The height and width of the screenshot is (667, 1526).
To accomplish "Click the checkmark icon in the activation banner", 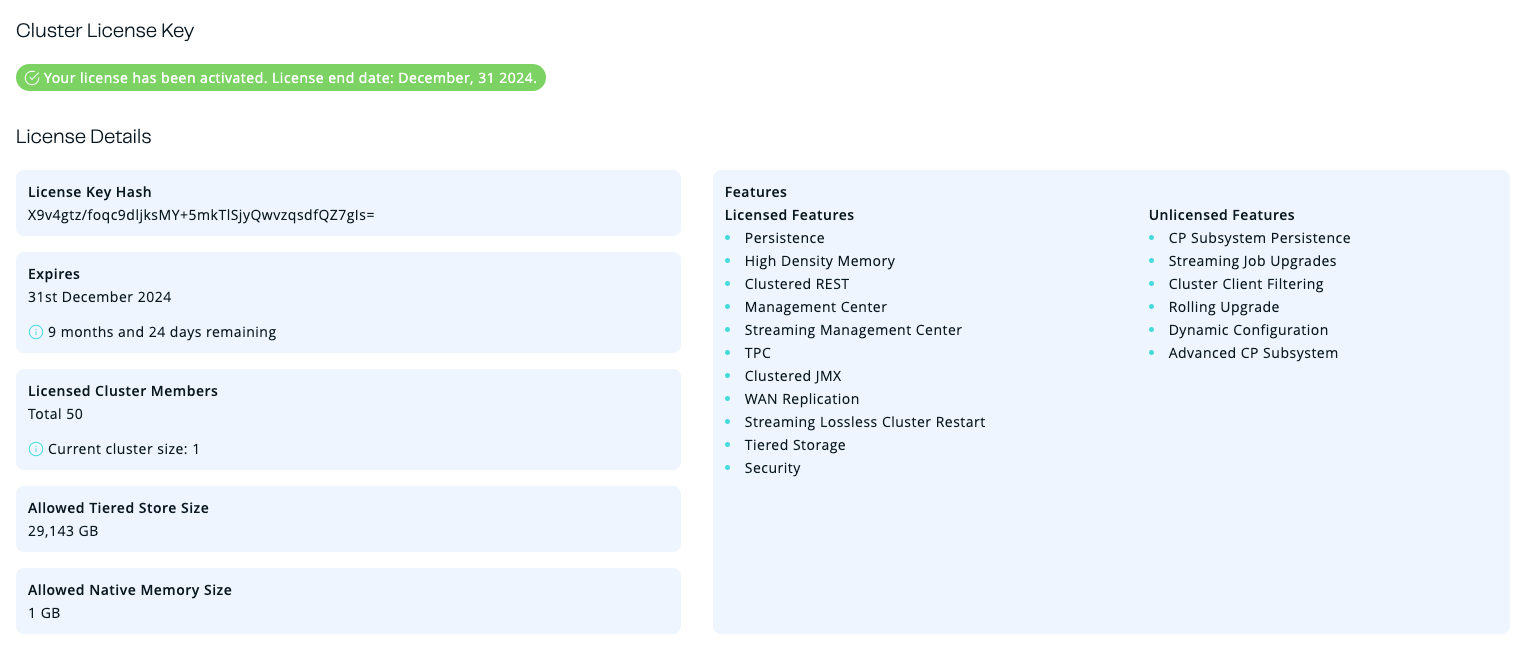I will coord(33,77).
